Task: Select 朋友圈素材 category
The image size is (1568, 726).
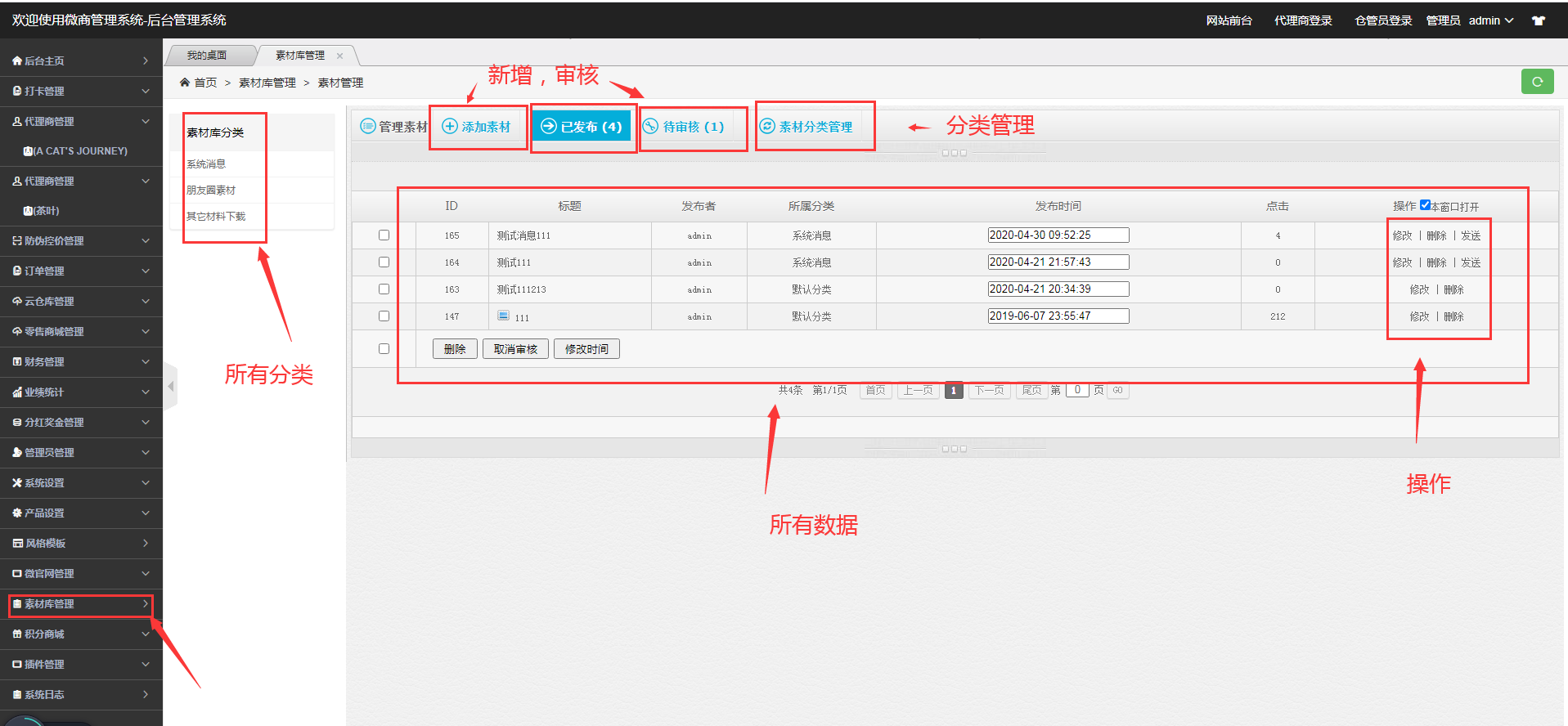Action: click(211, 190)
